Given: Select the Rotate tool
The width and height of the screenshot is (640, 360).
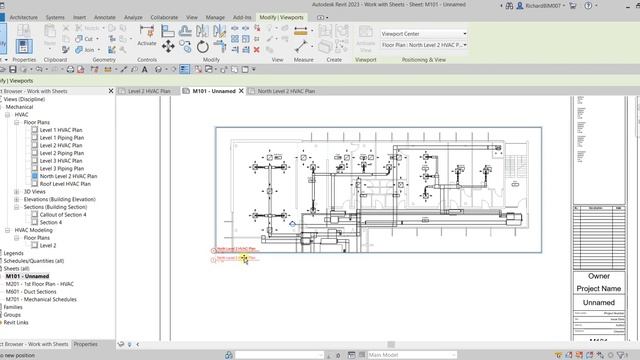Looking at the screenshot, I should (x=202, y=47).
